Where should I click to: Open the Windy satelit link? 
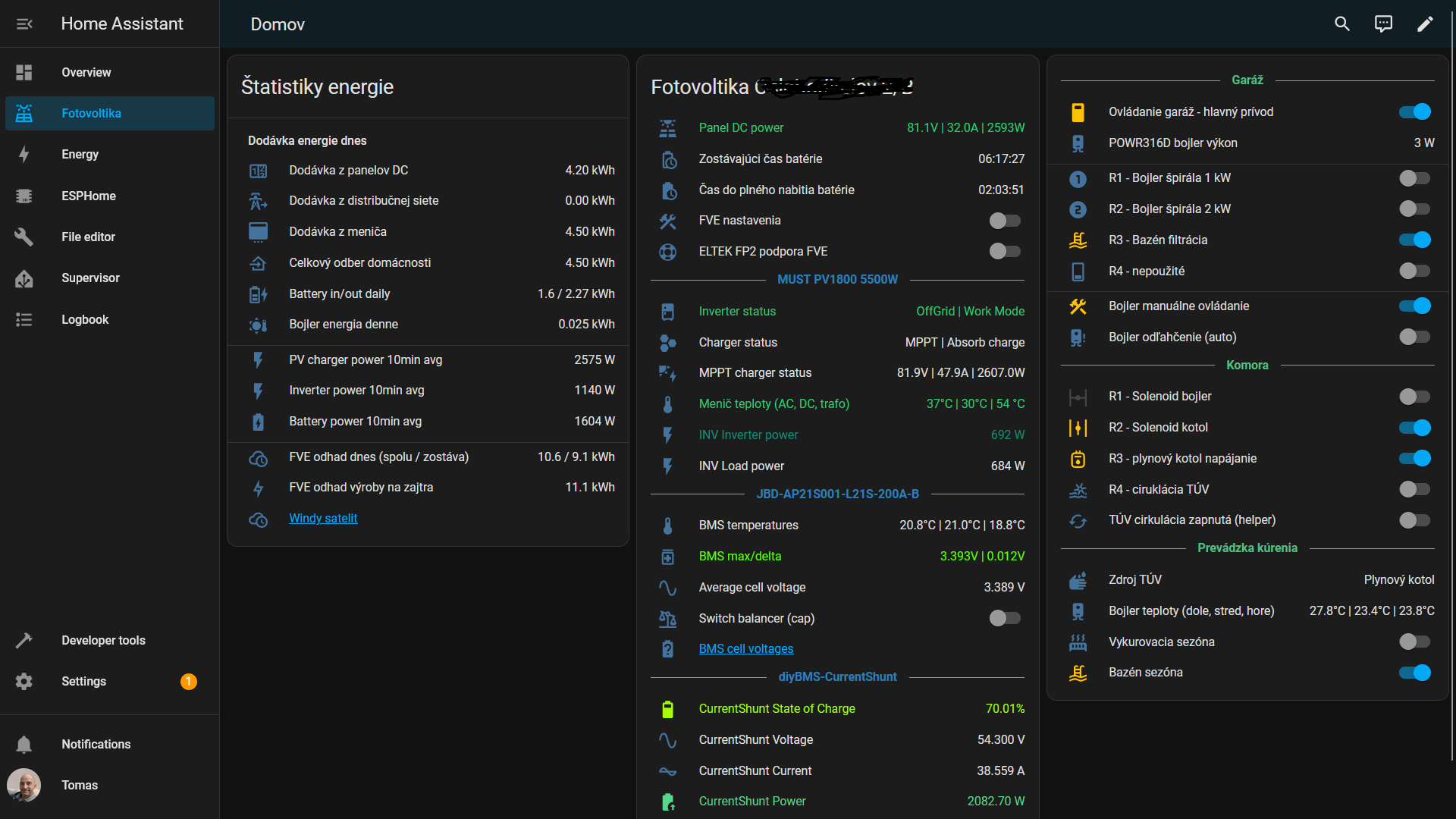323,519
